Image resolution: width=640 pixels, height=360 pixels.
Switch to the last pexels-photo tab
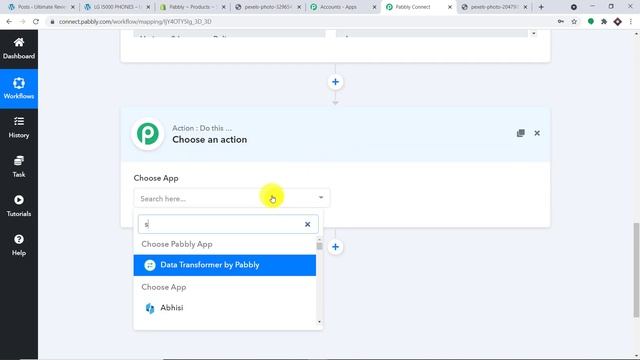click(x=493, y=7)
